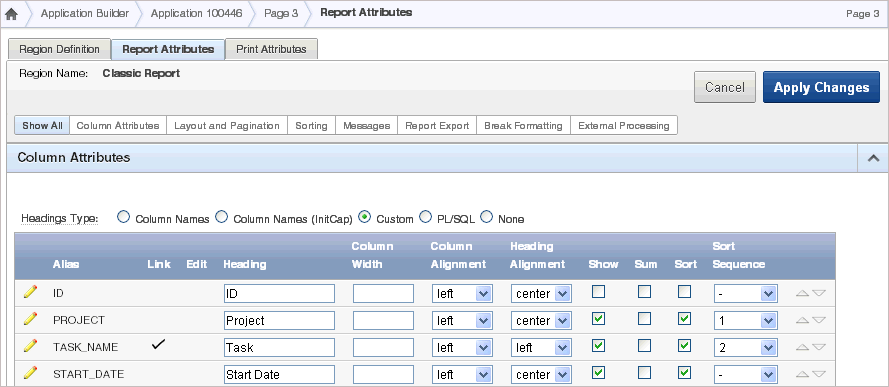
Task: Open TASK_NAME sort sequence dropdown
Action: tap(746, 347)
